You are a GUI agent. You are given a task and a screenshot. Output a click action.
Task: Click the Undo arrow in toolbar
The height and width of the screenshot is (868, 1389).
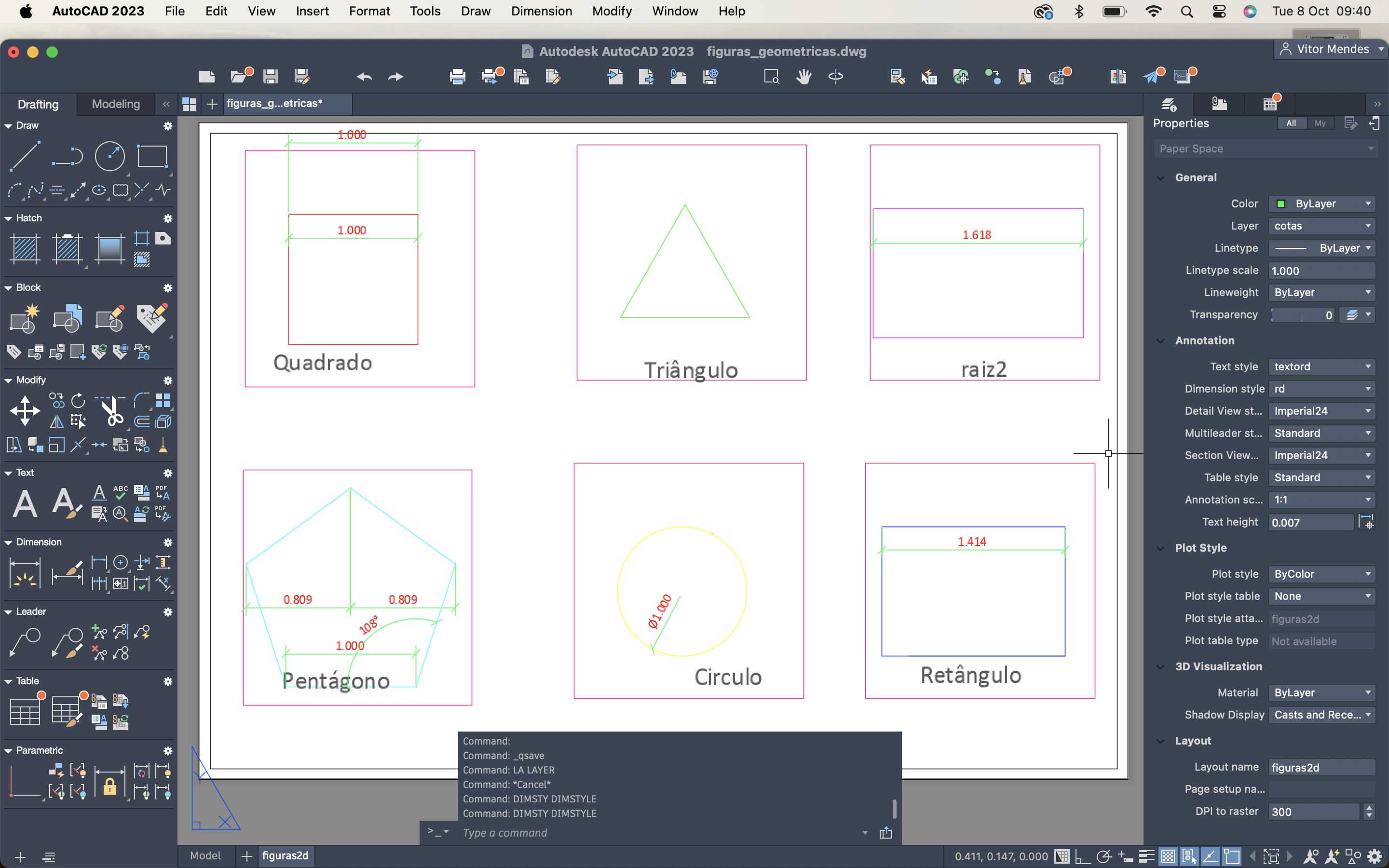pyautogui.click(x=364, y=76)
